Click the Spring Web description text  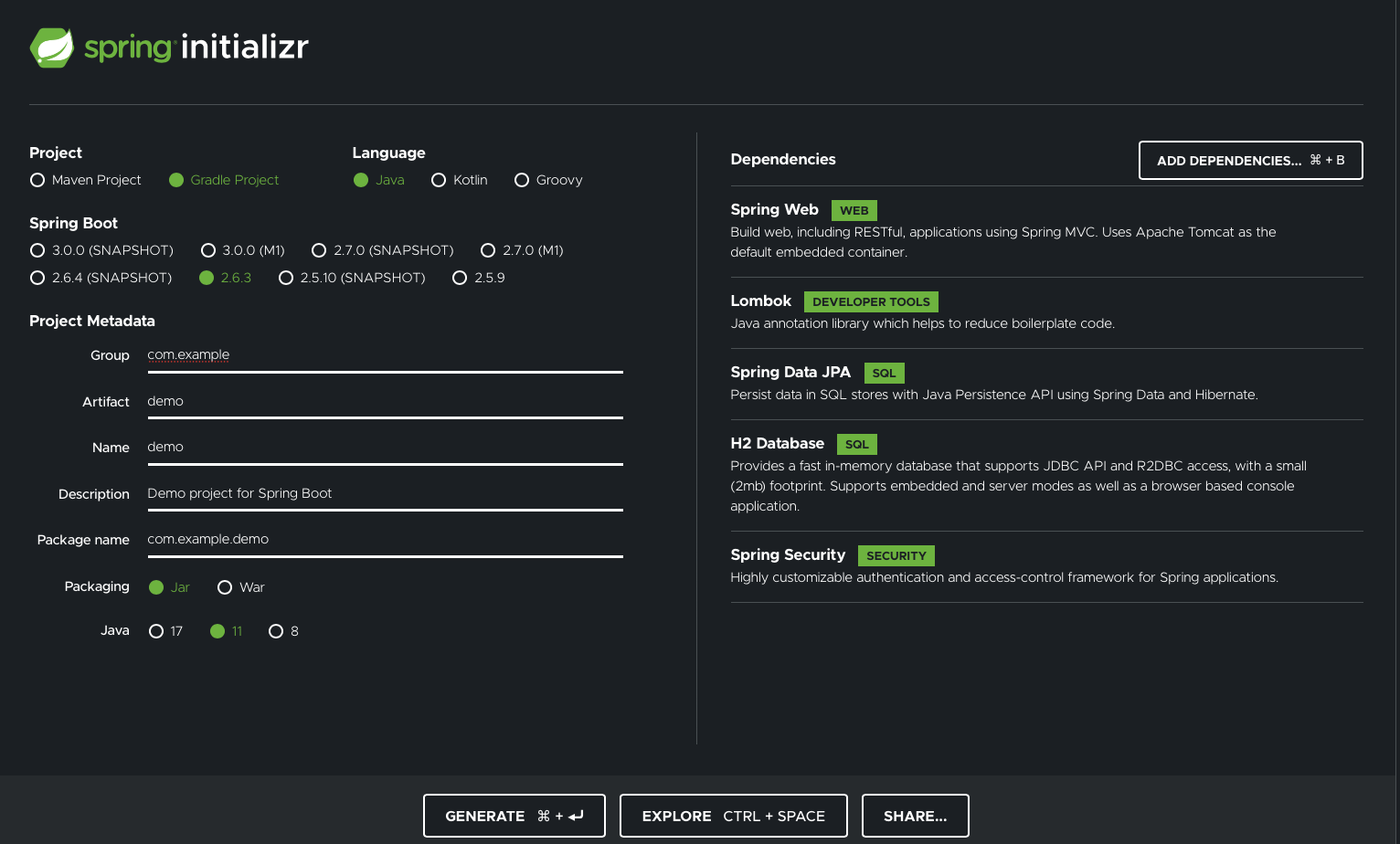[1003, 242]
